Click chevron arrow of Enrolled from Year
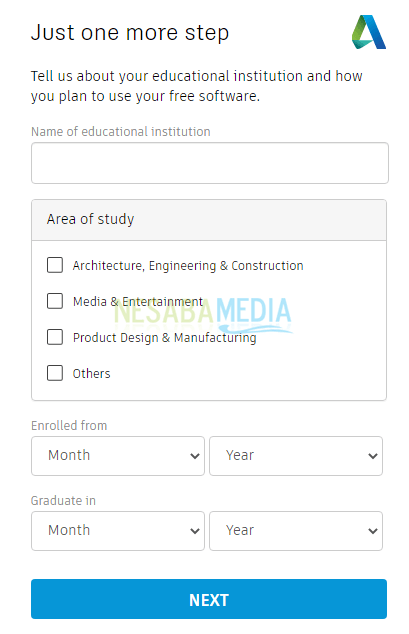The image size is (409, 634). (x=373, y=456)
